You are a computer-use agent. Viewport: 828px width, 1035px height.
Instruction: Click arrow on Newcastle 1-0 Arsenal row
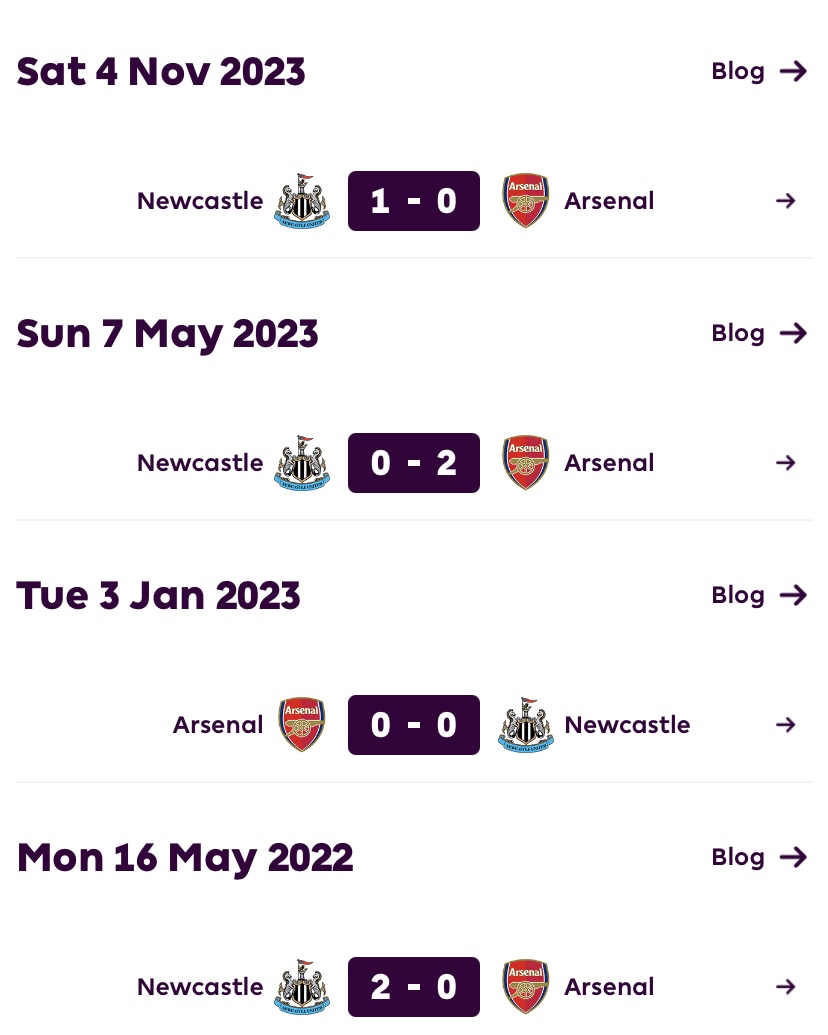pyautogui.click(x=786, y=201)
